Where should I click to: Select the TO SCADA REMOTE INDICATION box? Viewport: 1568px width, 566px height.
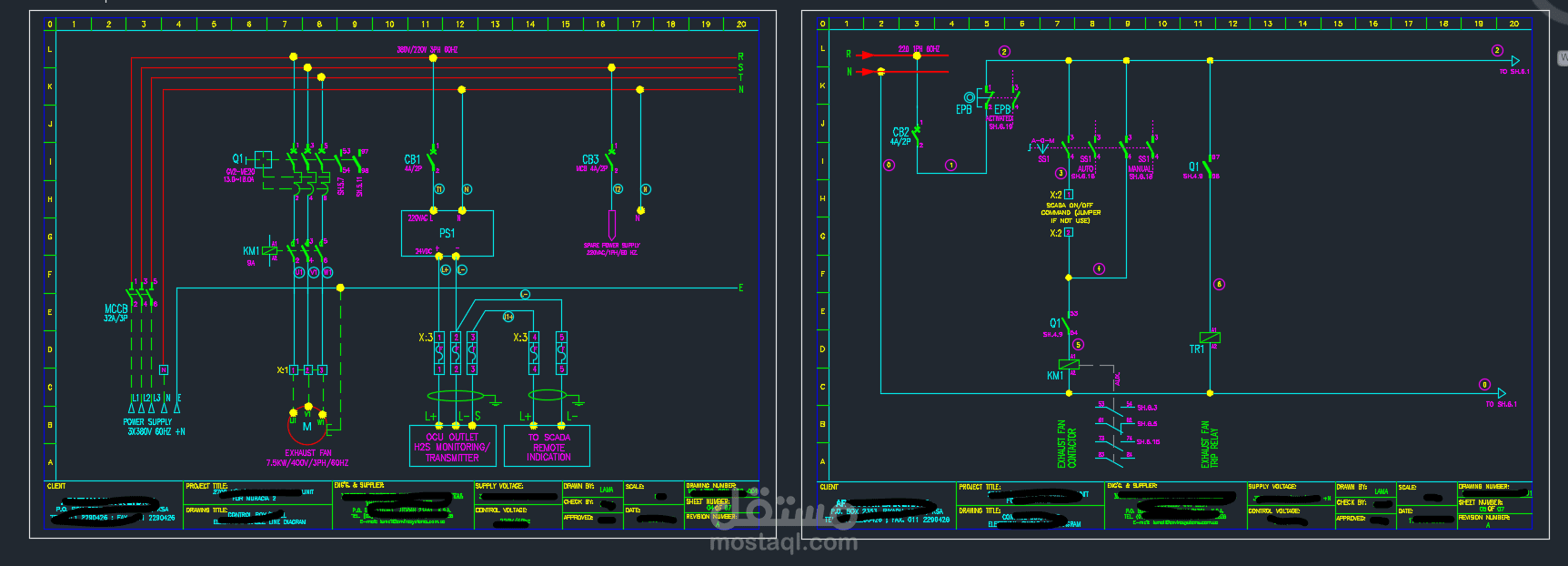548,446
